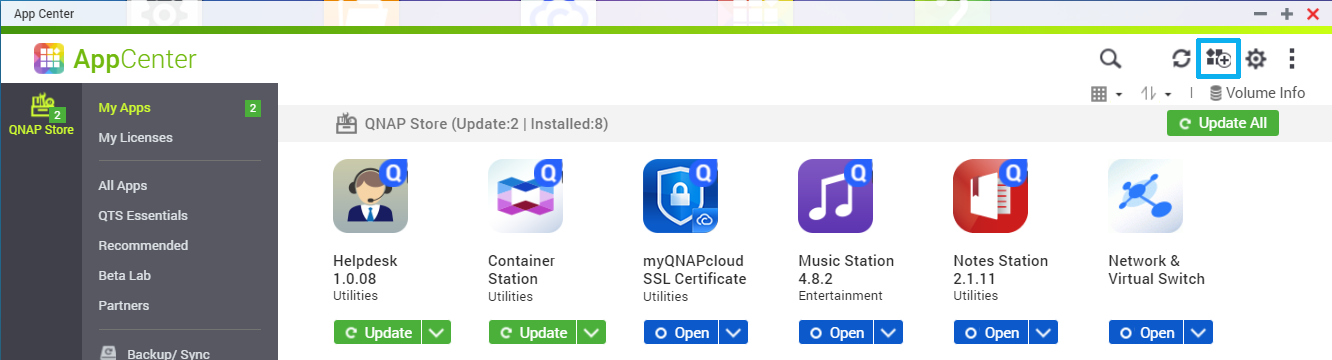Click the Notes Station app icon
Screen dimensions: 1332x360
tap(990, 196)
